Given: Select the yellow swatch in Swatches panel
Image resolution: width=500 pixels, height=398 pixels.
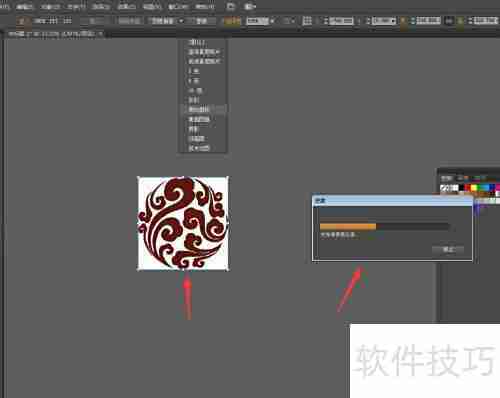Looking at the screenshot, I should [474, 188].
